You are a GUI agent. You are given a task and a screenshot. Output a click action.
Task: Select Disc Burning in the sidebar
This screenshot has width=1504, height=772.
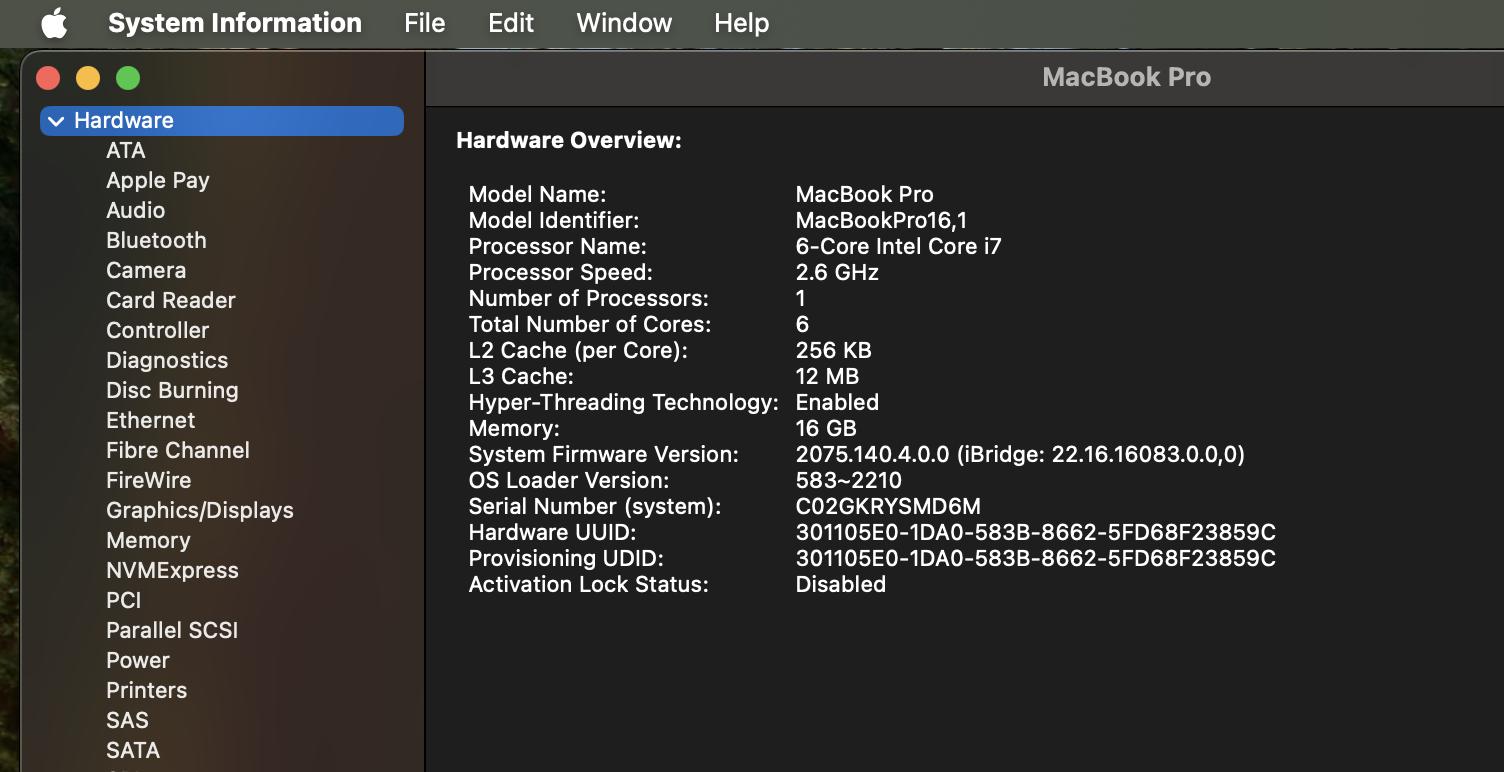coord(172,390)
